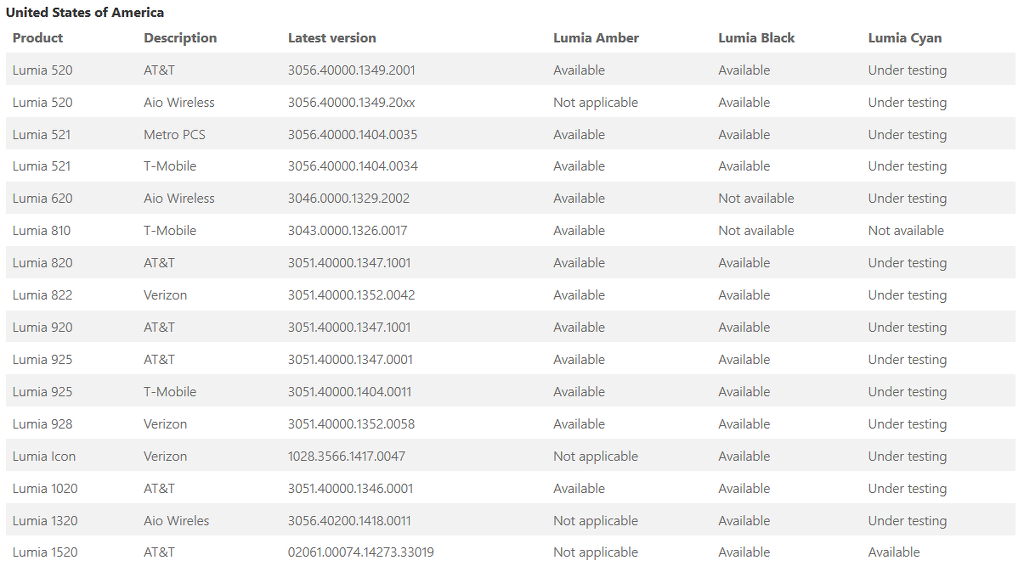
Task: Select version 3056.40000.1349.20xx
Action: [x=351, y=102]
